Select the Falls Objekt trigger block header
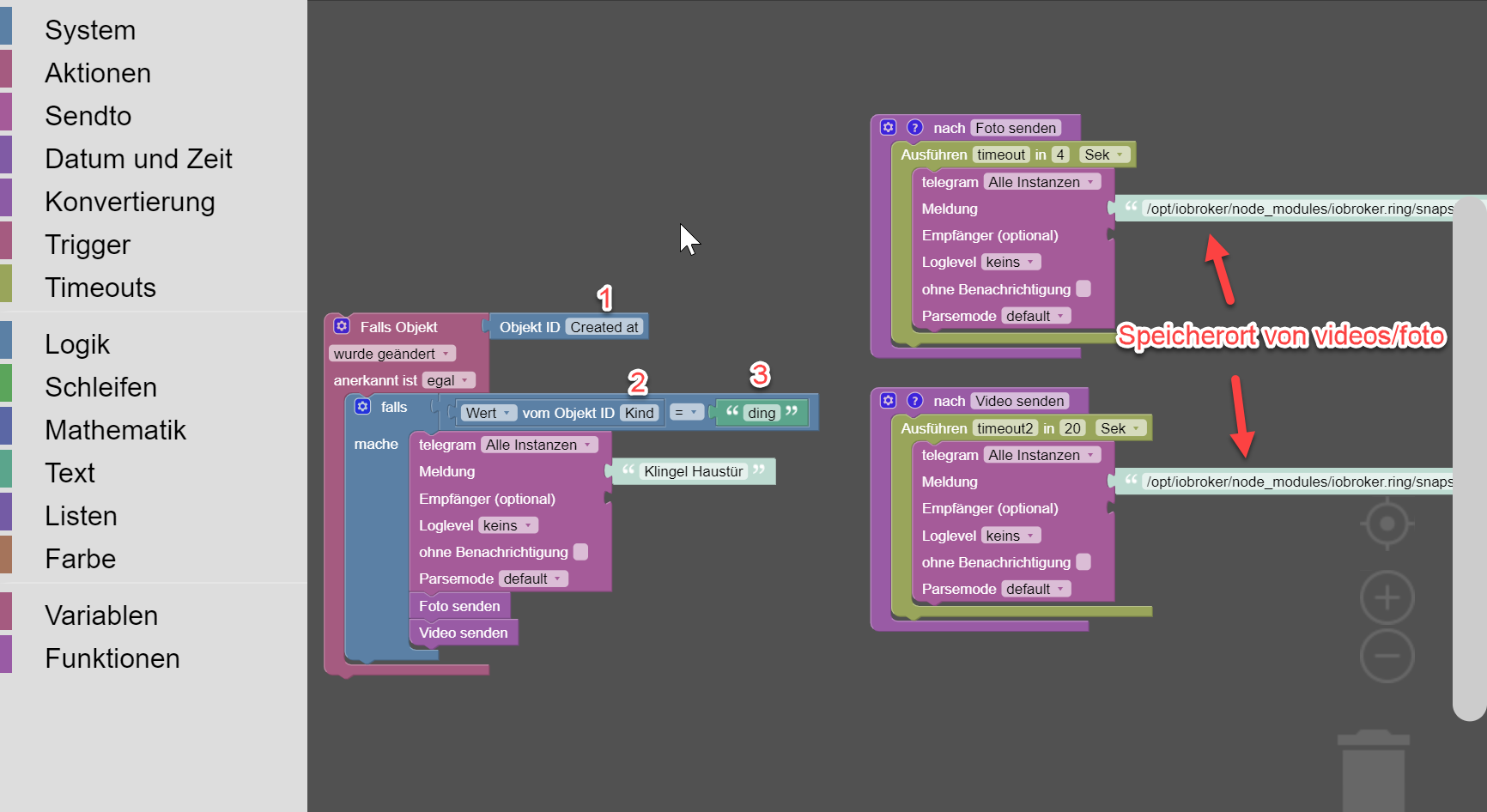Viewport: 1487px width, 812px height. pos(398,327)
